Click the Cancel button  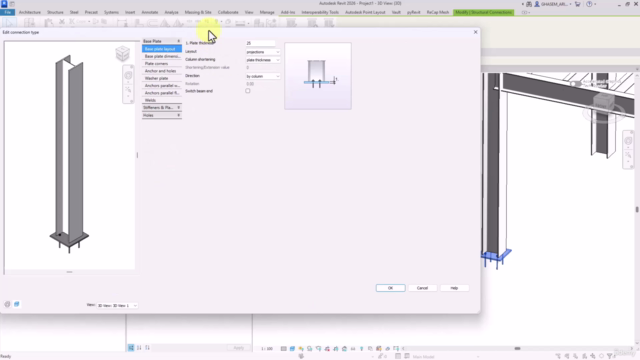click(x=422, y=288)
